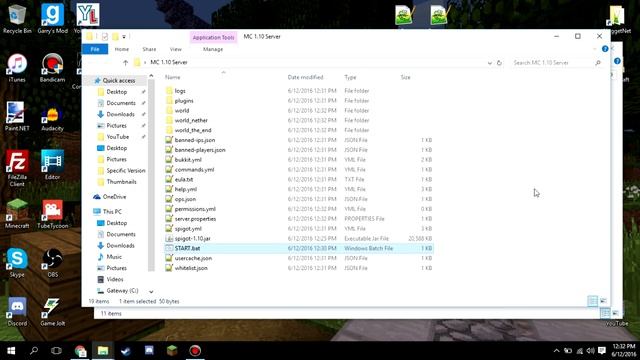This screenshot has width=640, height=360.
Task: Click the red recording taskbar icon
Action: click(x=195, y=351)
